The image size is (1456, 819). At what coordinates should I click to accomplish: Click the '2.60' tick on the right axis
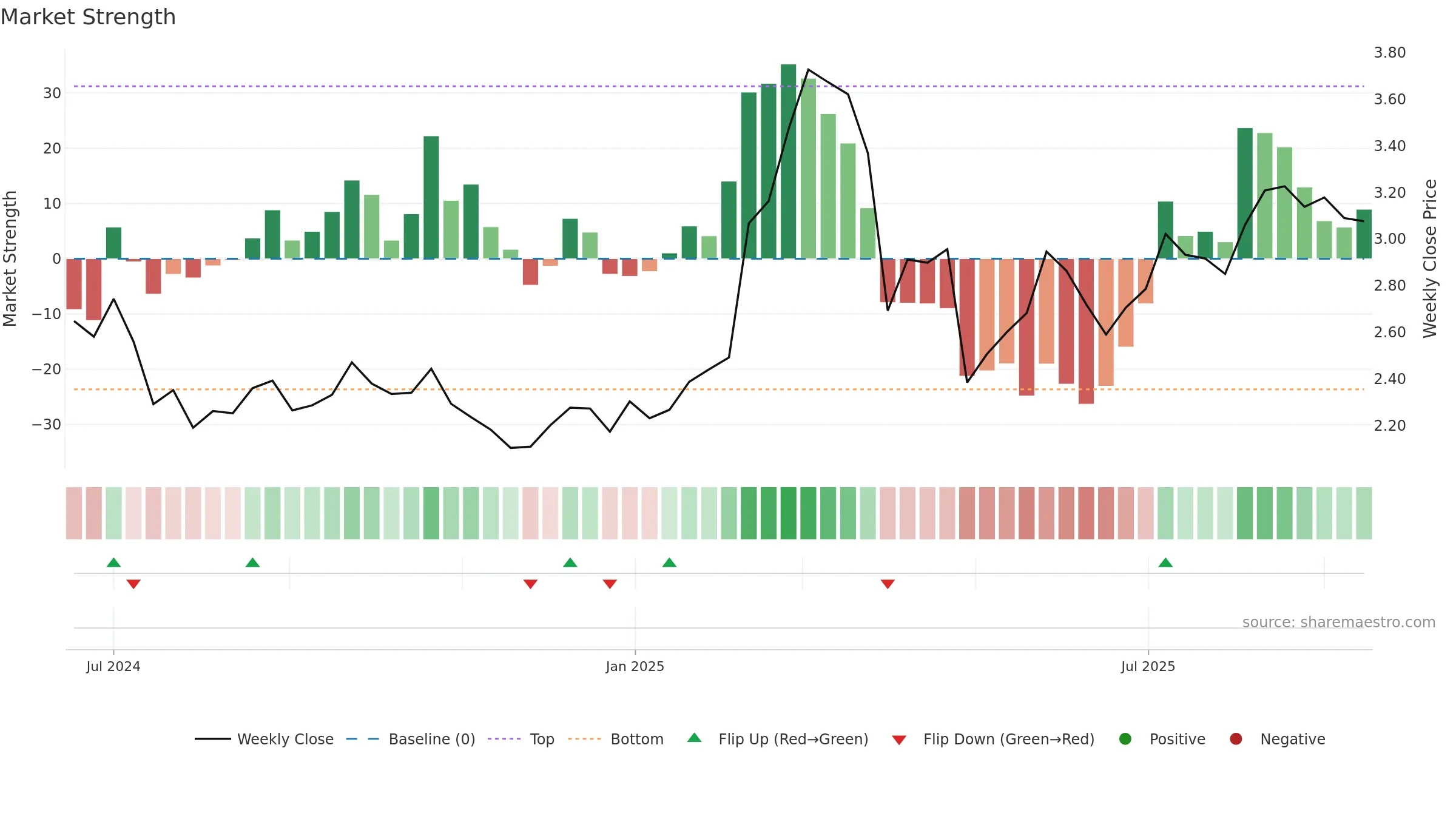pyautogui.click(x=1390, y=332)
